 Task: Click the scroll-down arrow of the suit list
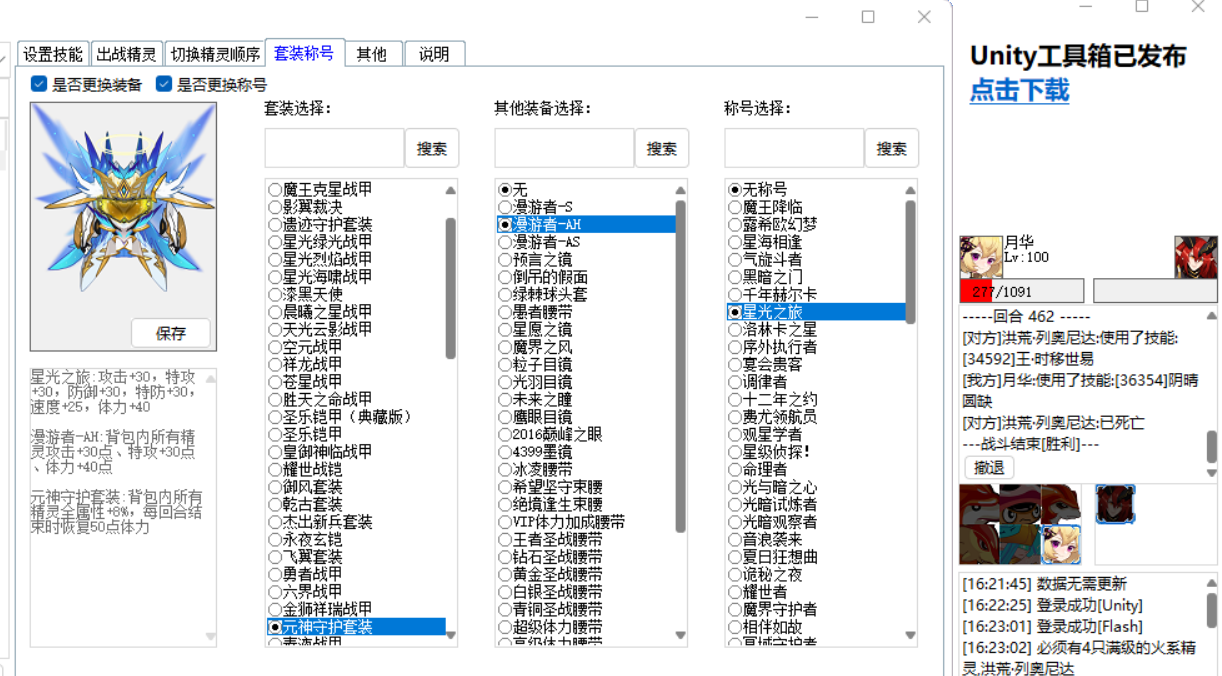click(451, 634)
